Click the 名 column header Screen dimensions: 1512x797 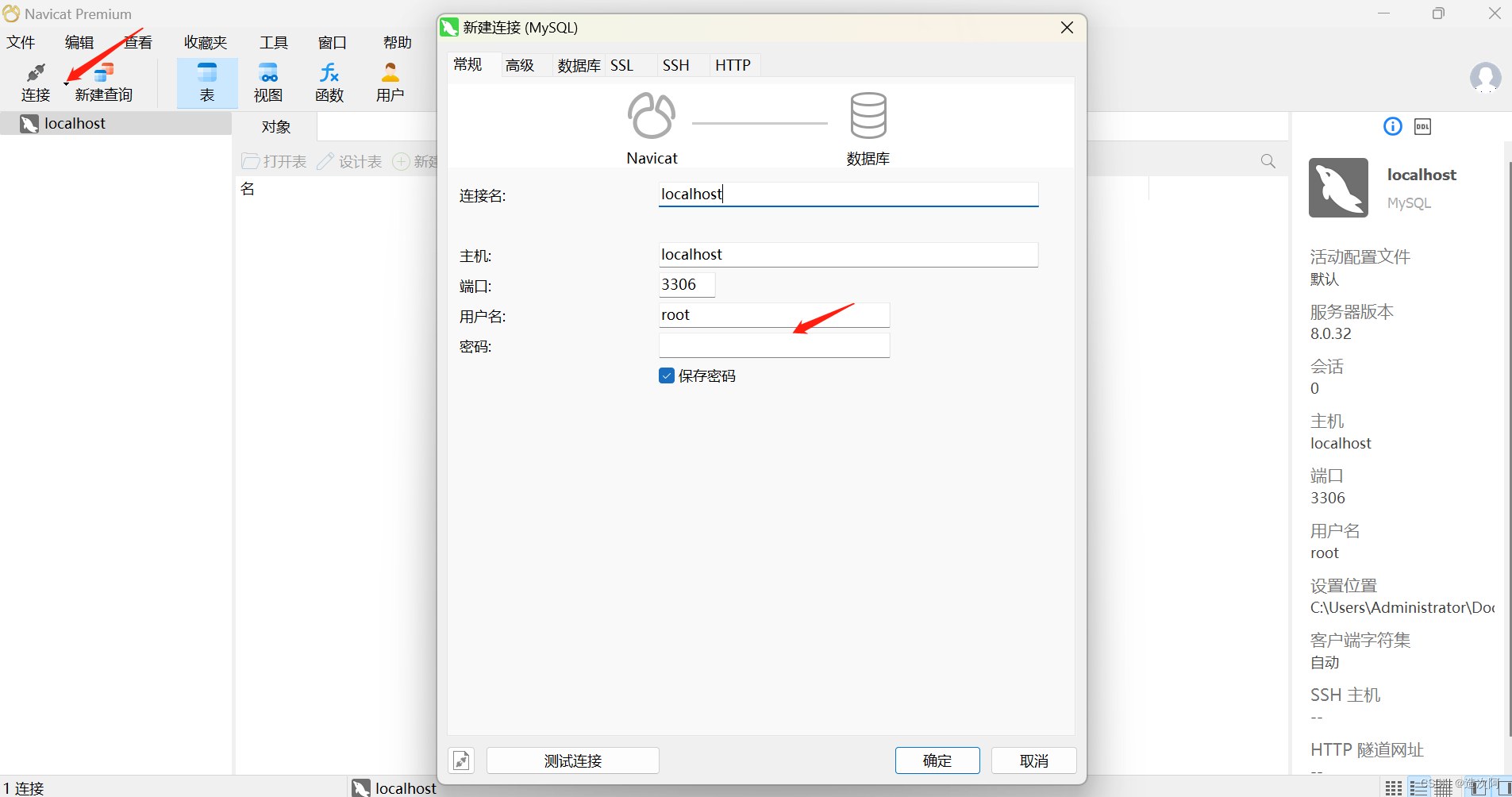248,188
